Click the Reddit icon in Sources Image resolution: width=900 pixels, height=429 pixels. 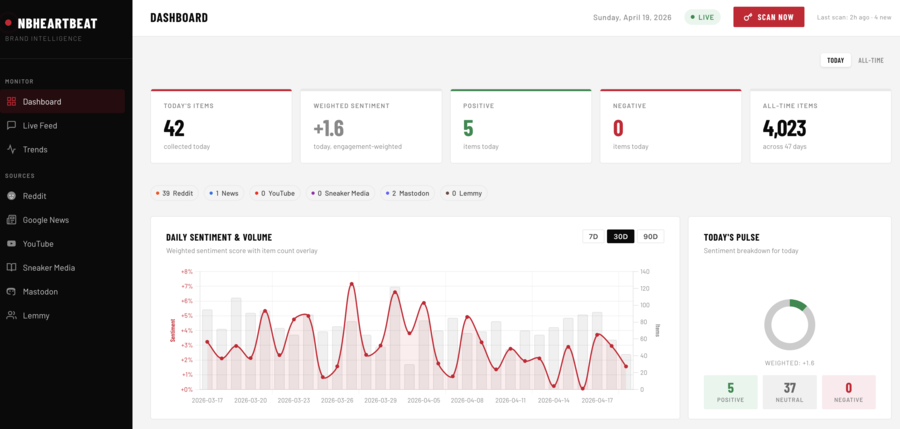coord(11,196)
